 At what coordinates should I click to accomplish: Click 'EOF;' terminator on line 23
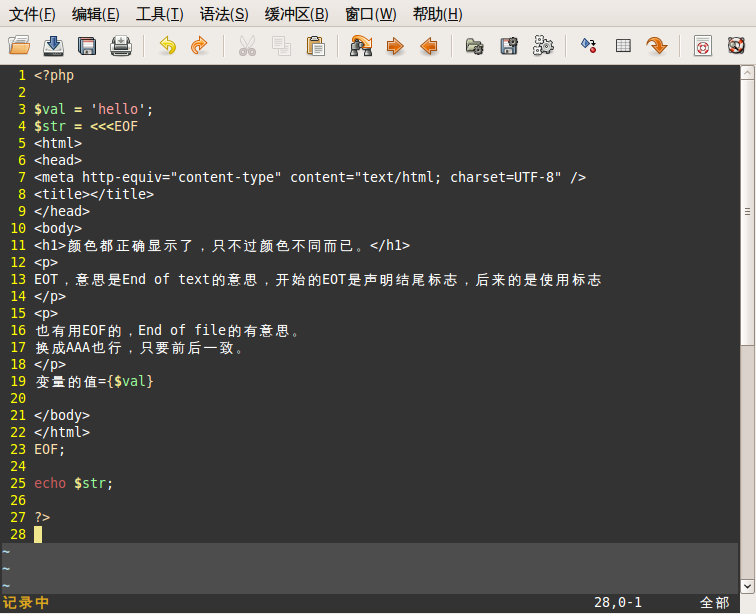click(x=50, y=450)
